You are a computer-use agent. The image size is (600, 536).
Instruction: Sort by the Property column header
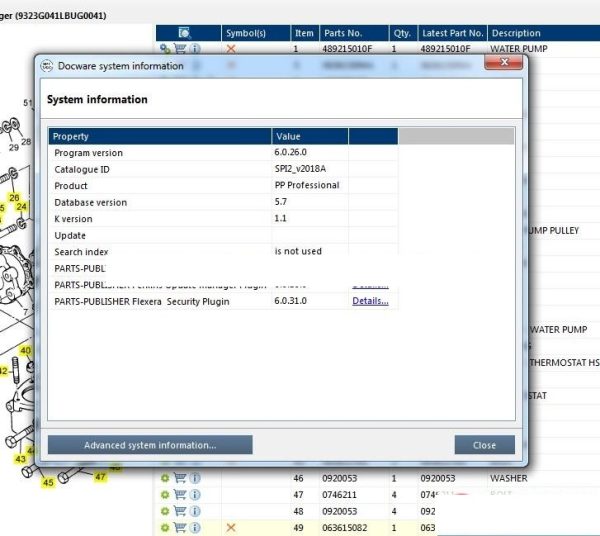[x=160, y=136]
